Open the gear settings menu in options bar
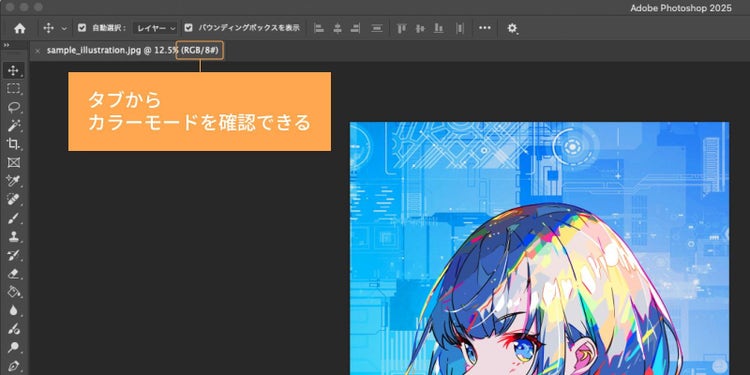This screenshot has height=375, width=750. coord(512,28)
